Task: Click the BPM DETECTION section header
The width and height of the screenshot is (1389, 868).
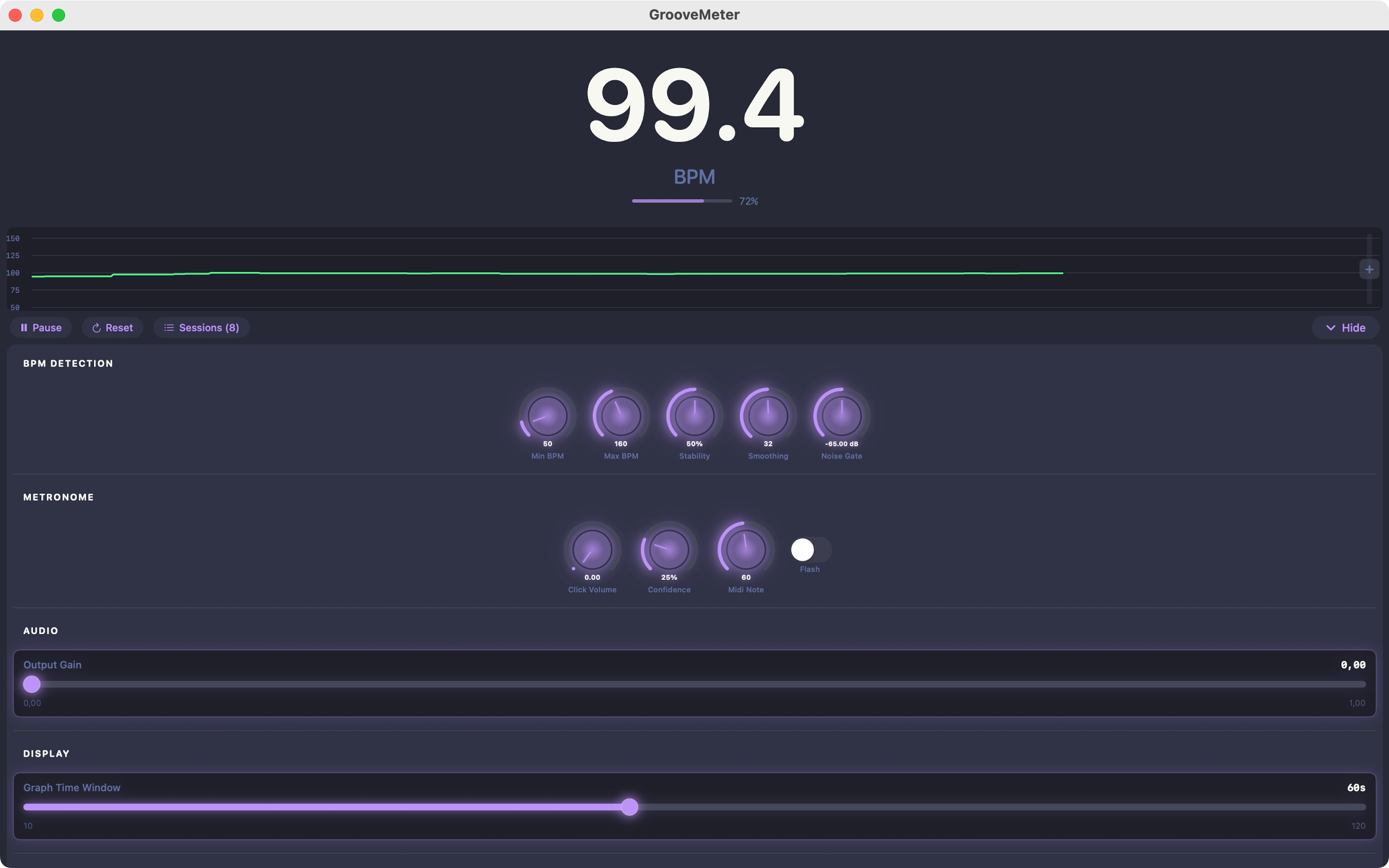Action: [x=68, y=363]
